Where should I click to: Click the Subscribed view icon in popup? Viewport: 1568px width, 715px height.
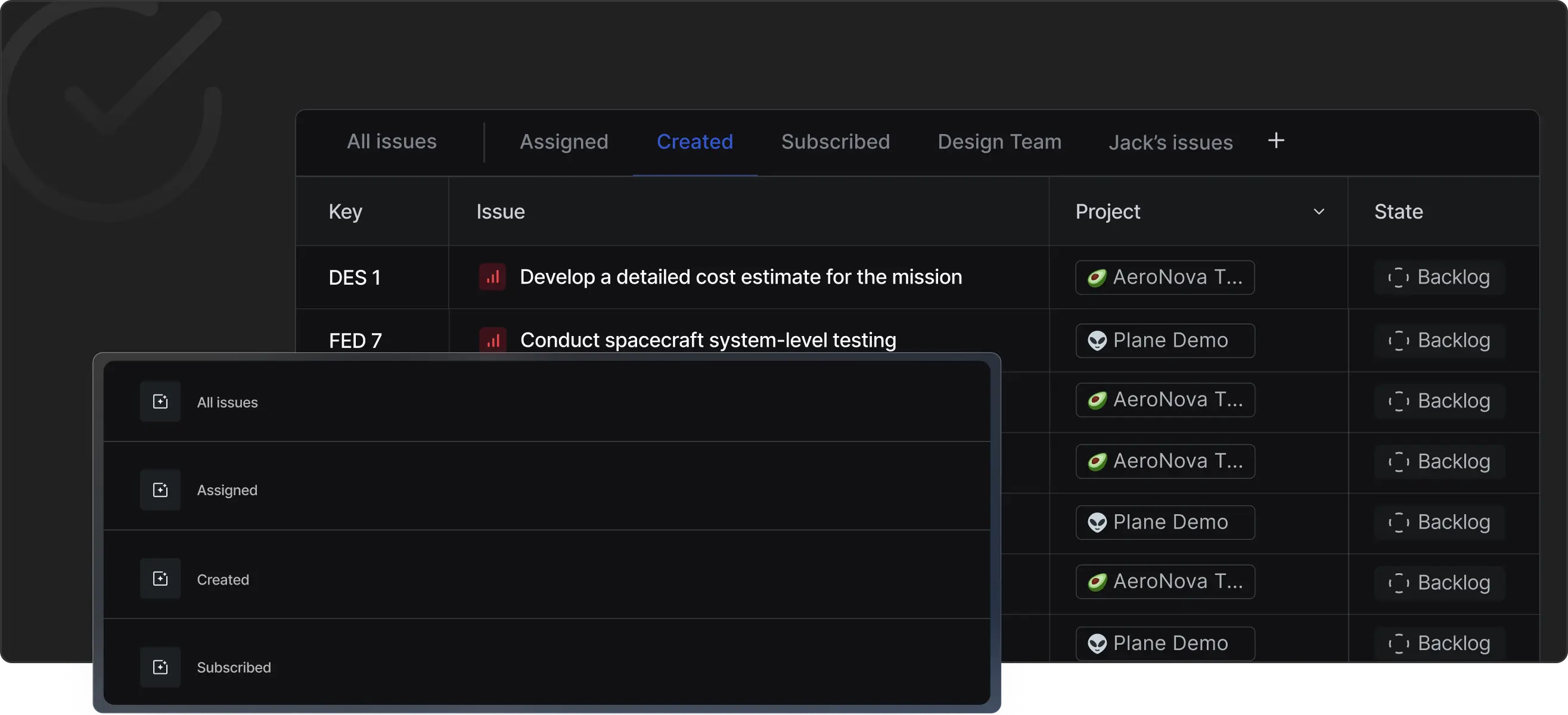tap(160, 667)
